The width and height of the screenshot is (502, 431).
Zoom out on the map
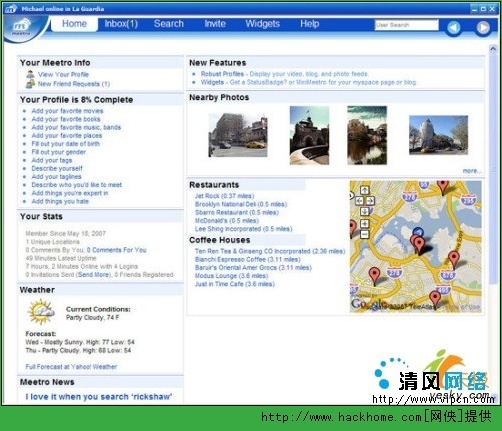click(365, 234)
